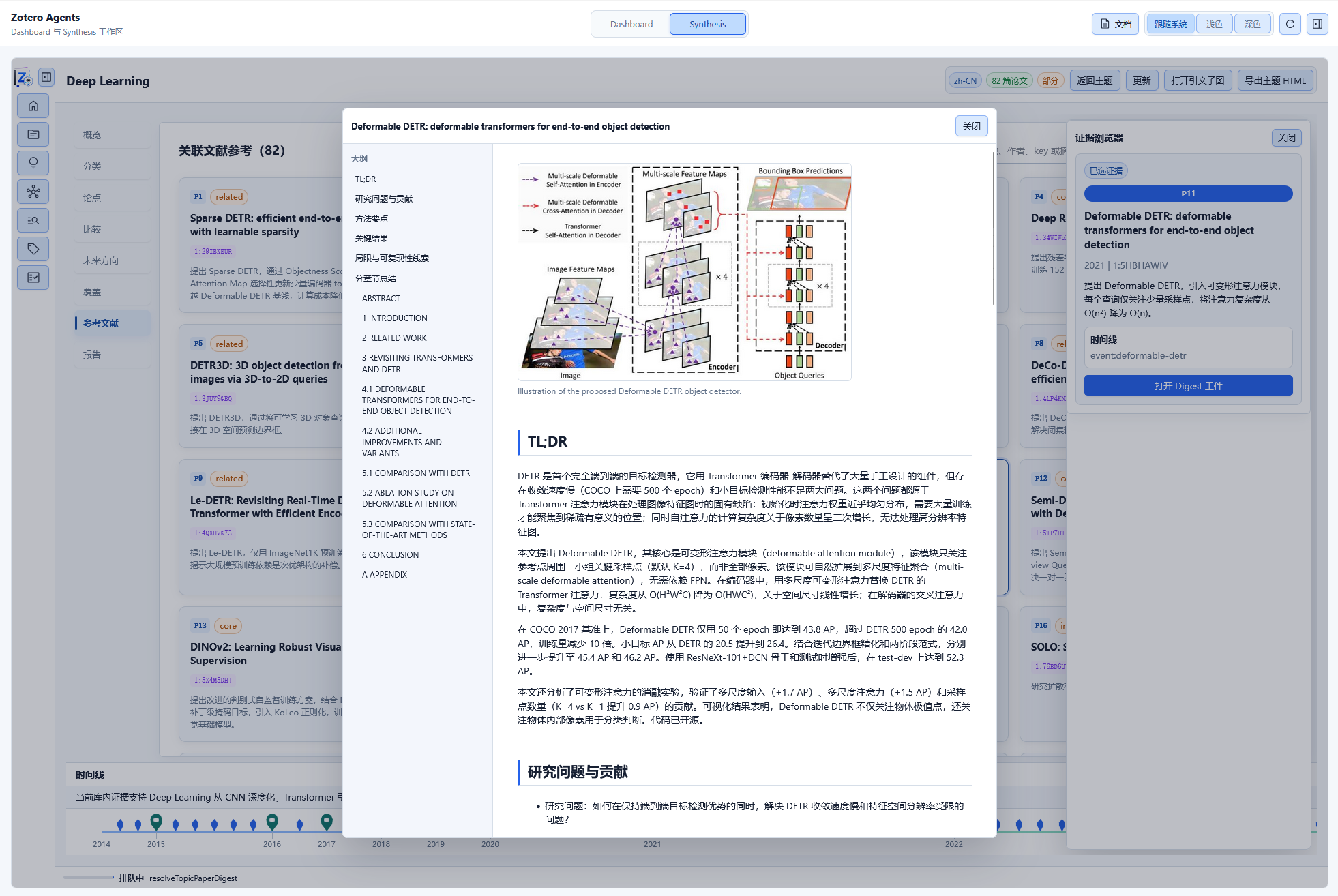This screenshot has height=896, width=1338.
Task: Click the zh-CN language badge
Action: point(965,80)
